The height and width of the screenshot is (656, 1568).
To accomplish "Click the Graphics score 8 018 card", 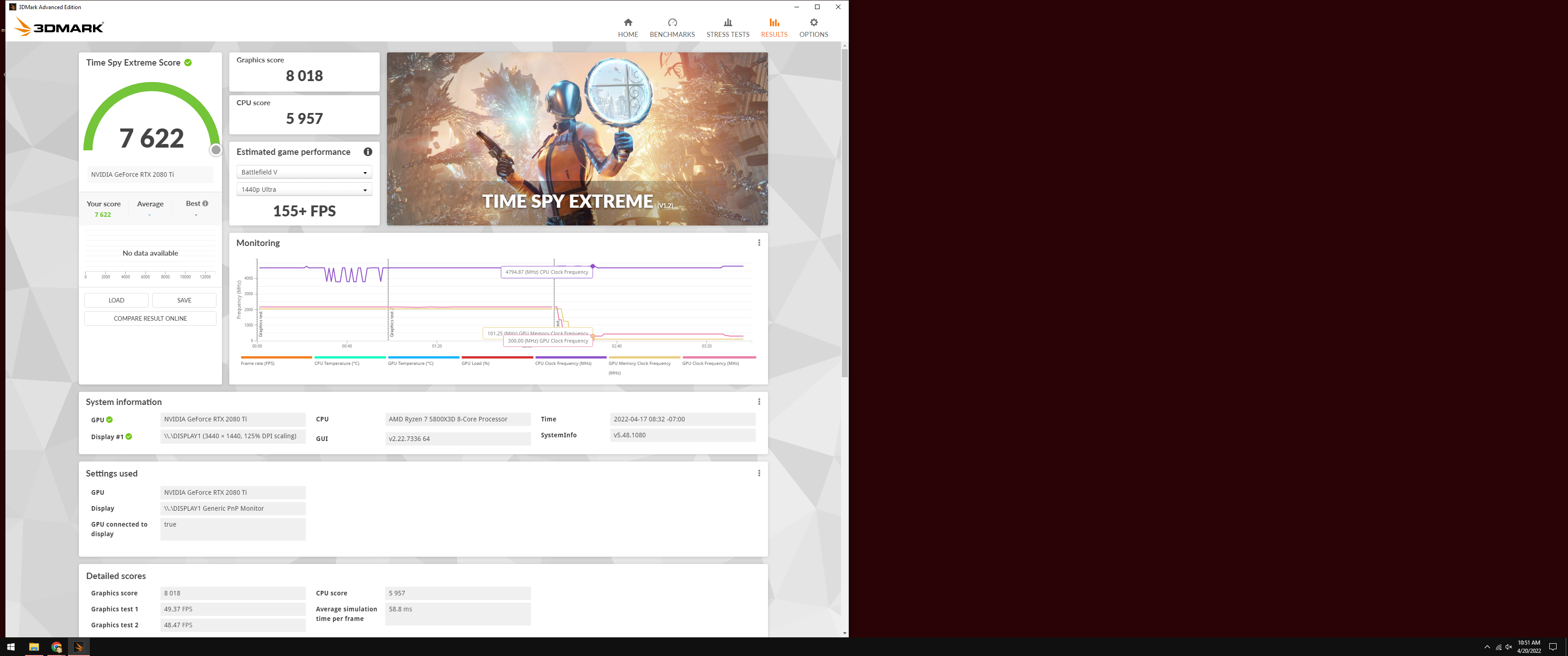I will [304, 72].
